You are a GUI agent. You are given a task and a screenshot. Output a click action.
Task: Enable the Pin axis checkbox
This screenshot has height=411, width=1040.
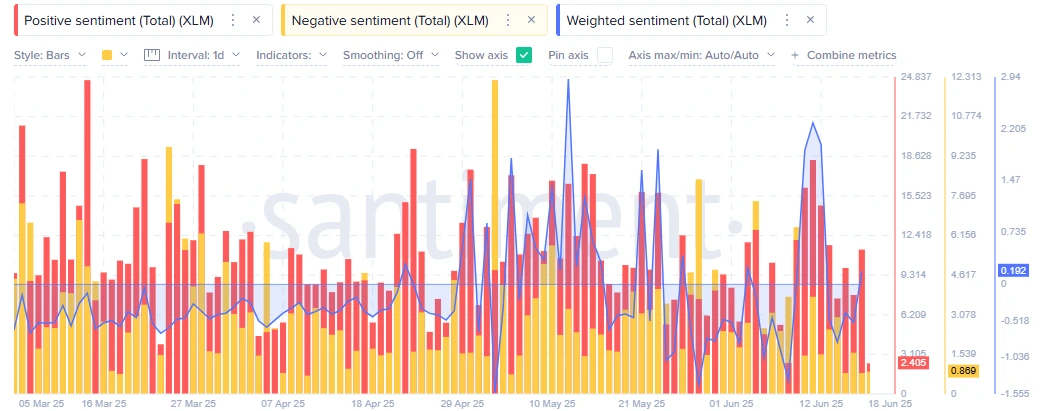point(604,55)
